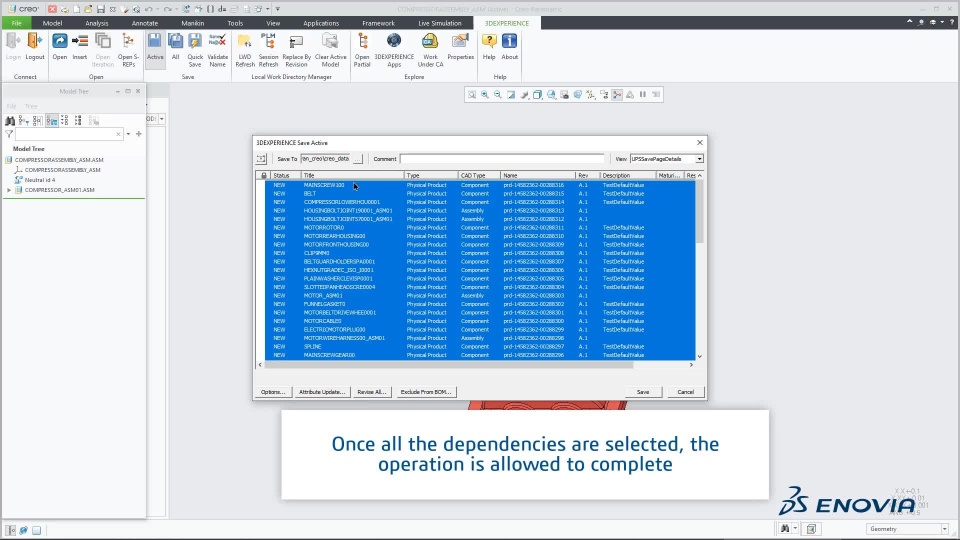Switch to the Annotate ribbon tab
Viewport: 960px width, 540px height.
144,23
